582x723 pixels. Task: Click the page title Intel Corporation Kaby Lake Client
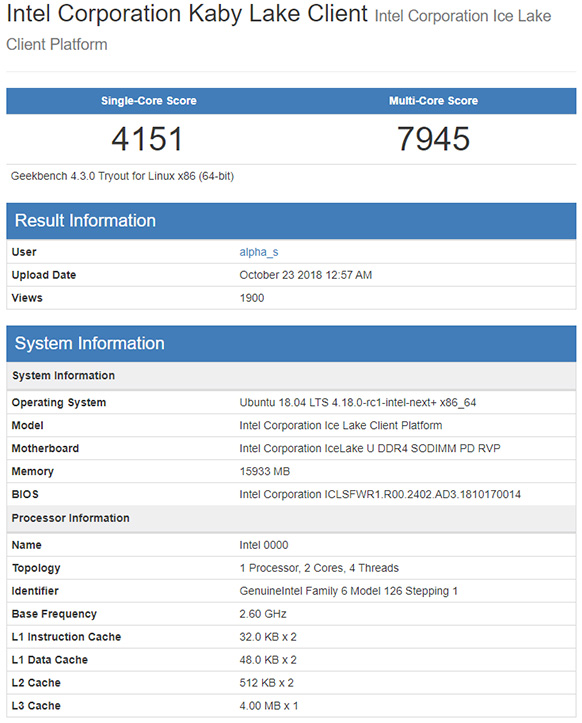[x=187, y=14]
